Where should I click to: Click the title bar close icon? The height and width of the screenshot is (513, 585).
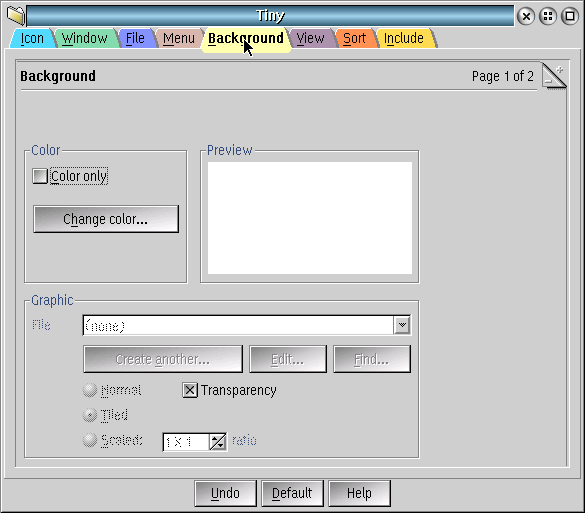pyautogui.click(x=526, y=16)
